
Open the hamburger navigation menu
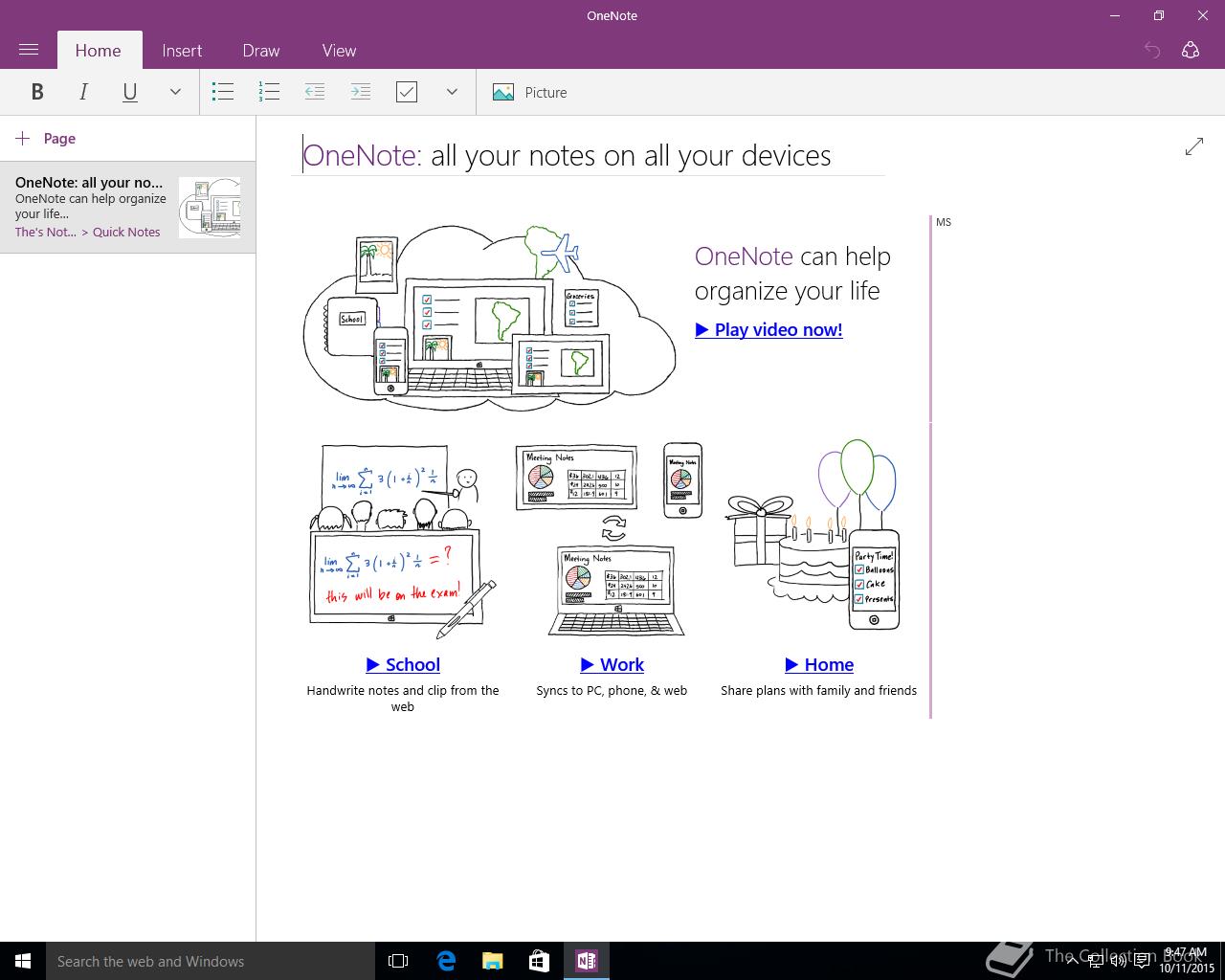[x=29, y=50]
